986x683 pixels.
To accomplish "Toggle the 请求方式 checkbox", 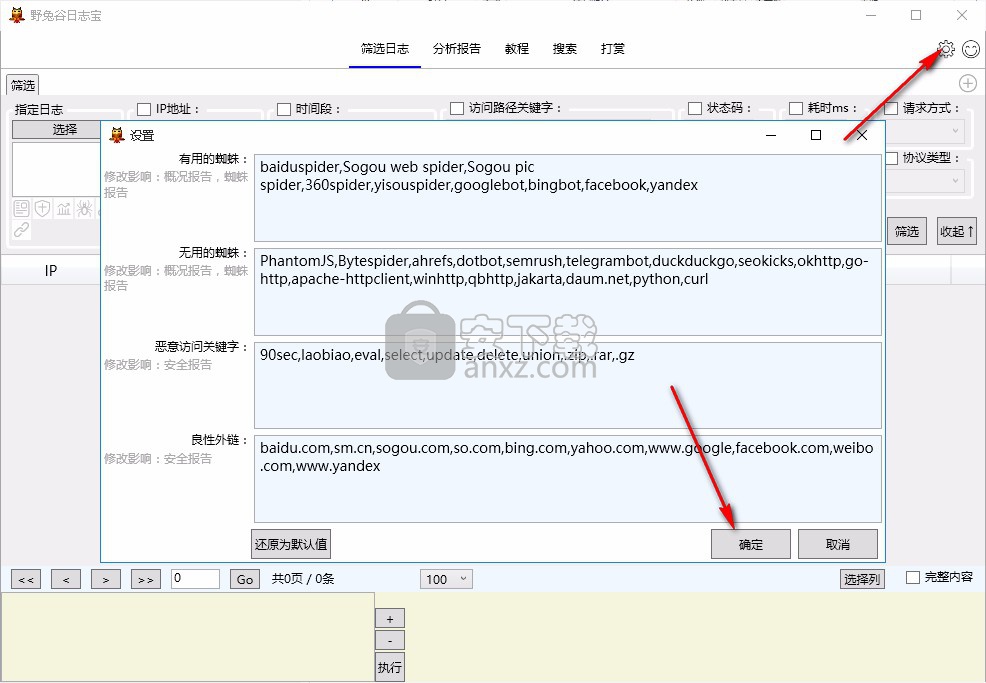I will click(891, 108).
